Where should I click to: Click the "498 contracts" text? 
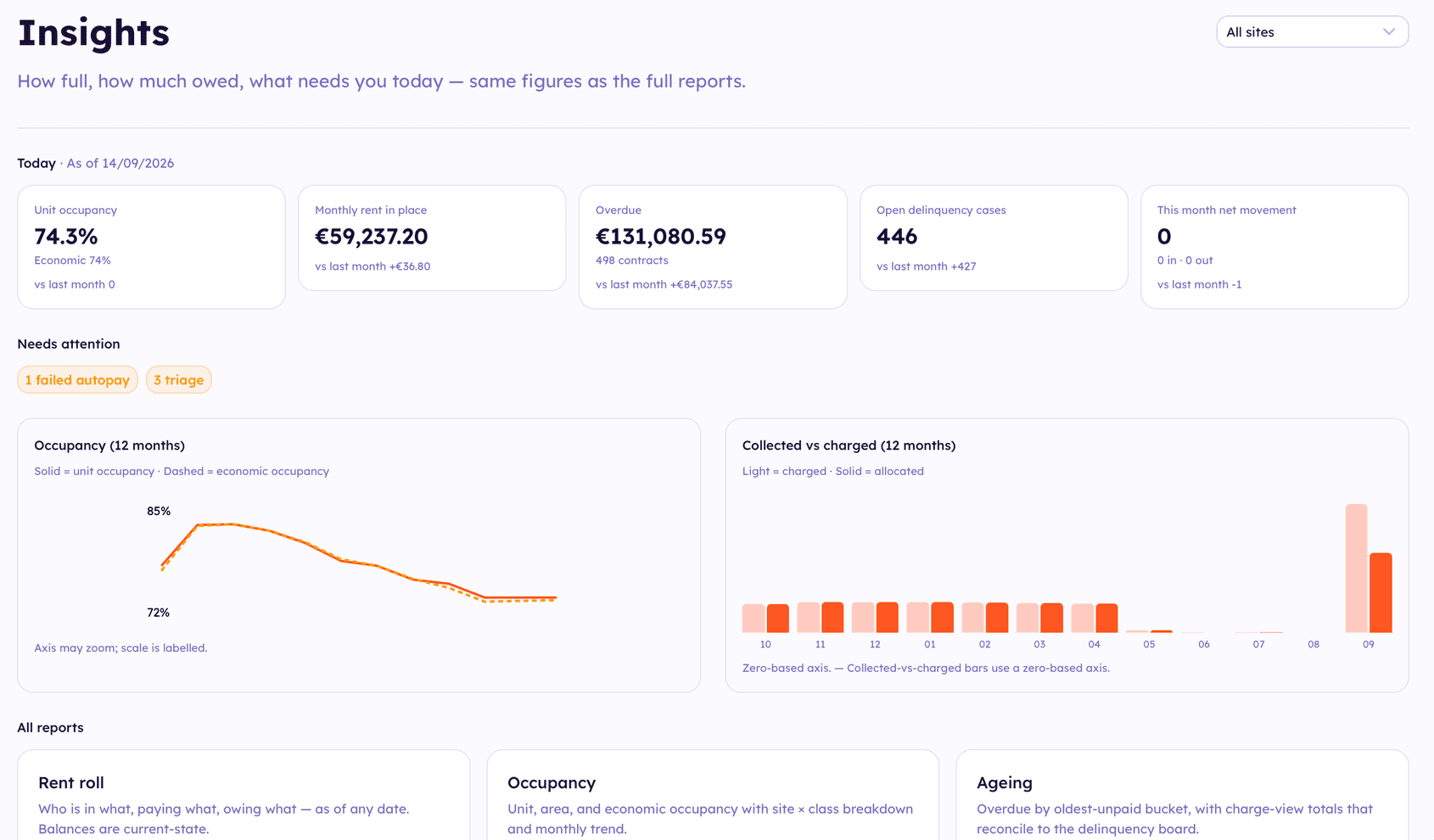632,260
